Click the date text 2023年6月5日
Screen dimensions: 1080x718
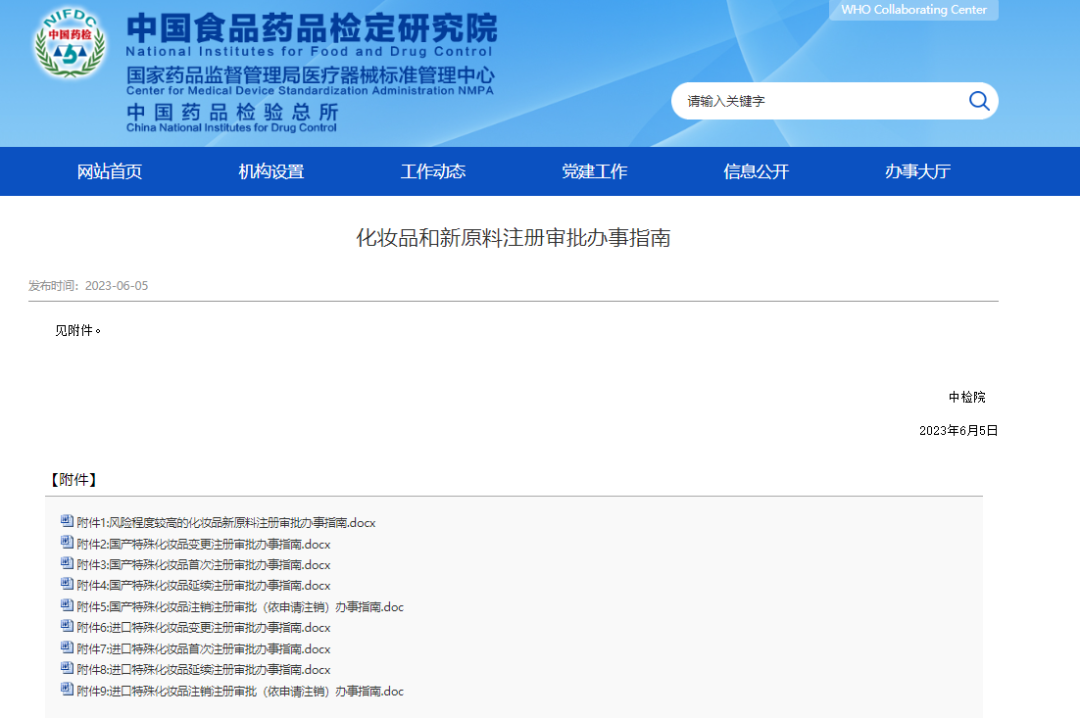pyautogui.click(x=958, y=431)
